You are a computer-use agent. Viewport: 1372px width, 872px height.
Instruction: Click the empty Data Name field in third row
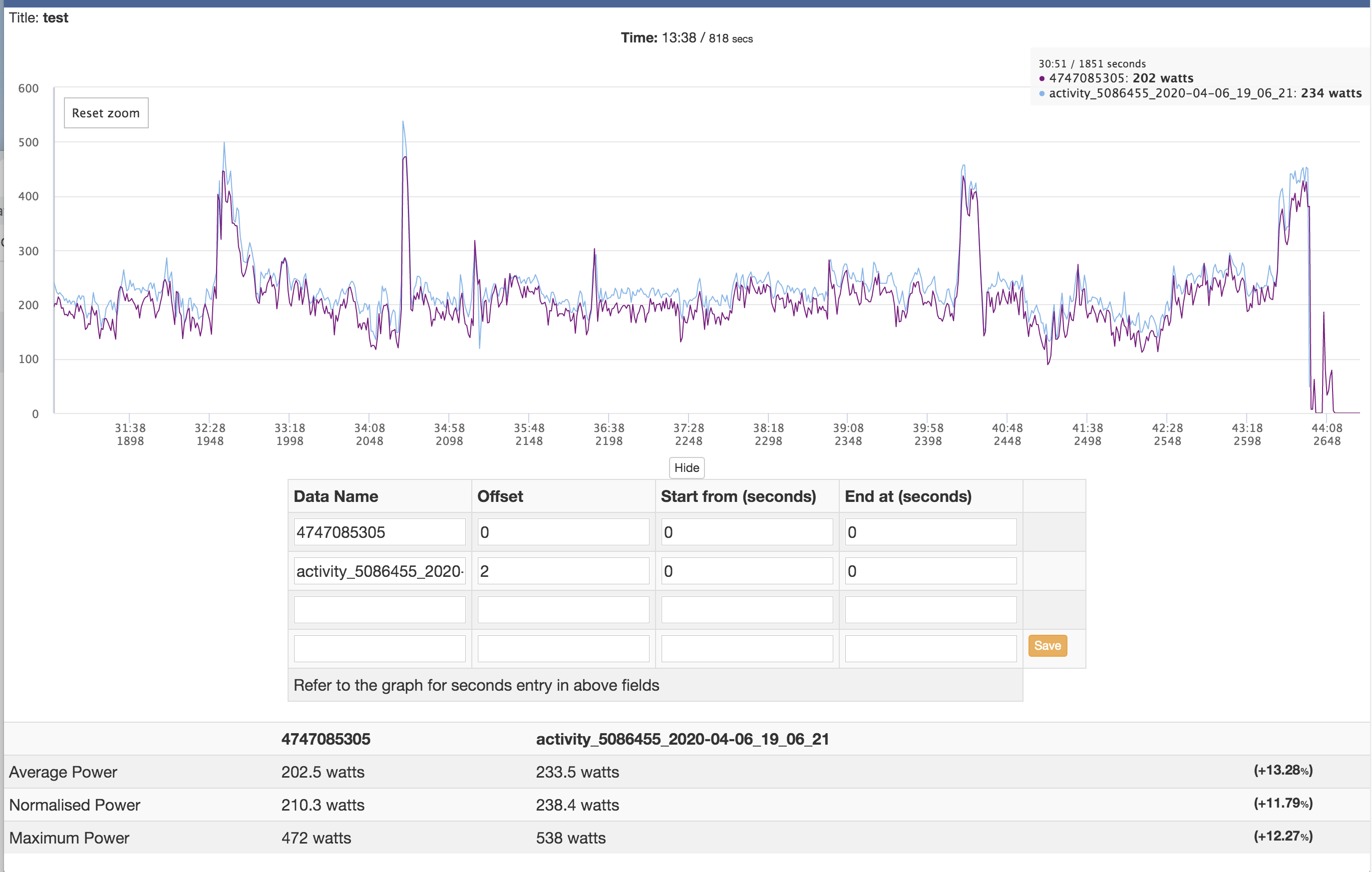379,610
